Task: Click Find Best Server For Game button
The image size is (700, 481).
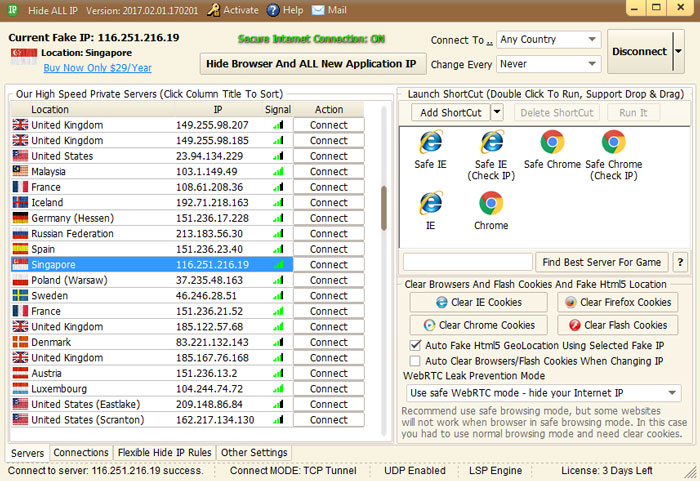Action: tap(601, 262)
